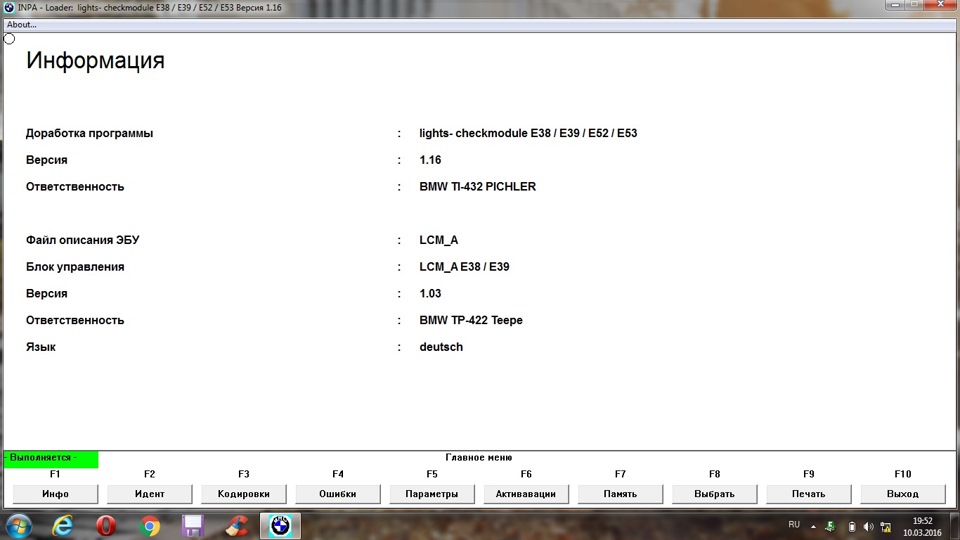
Task: Click the Информация heading
Action: (x=95, y=61)
